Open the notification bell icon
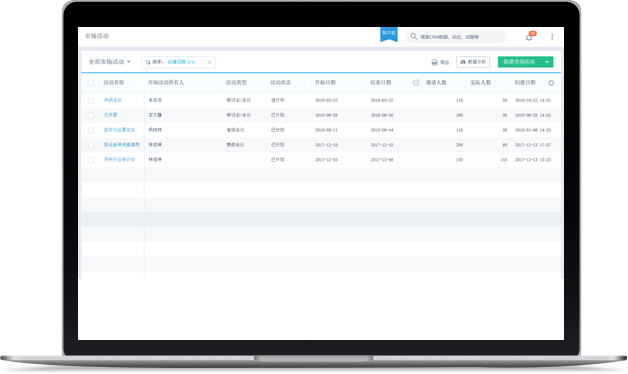 tap(529, 37)
